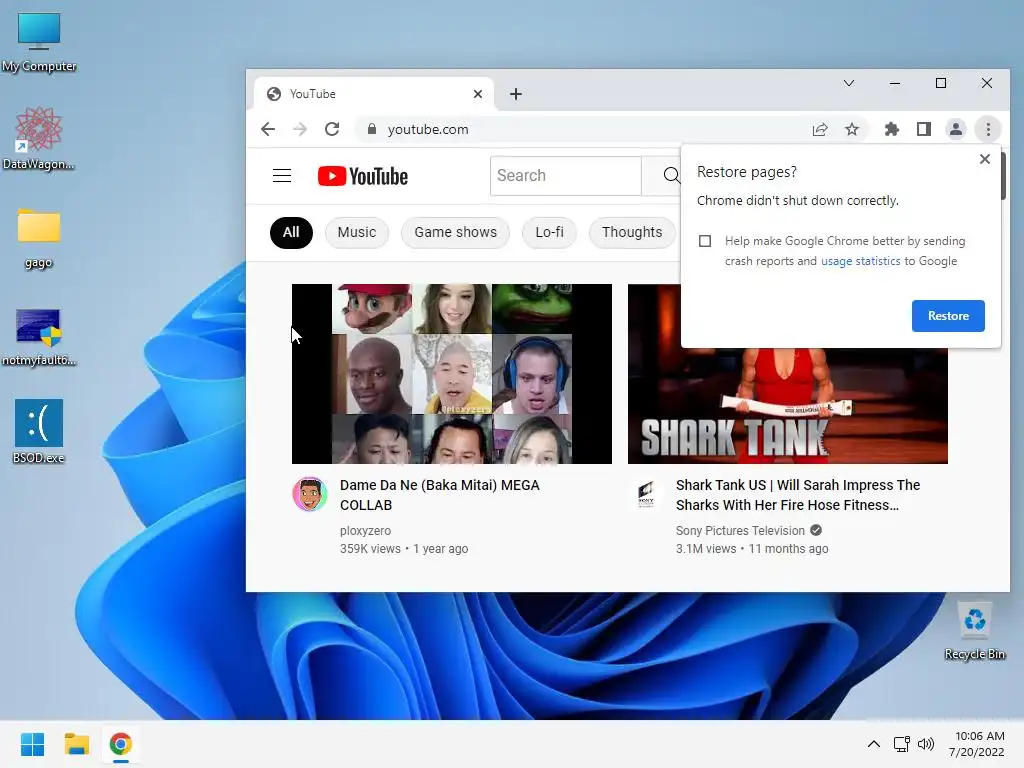The image size is (1024, 768).
Task: Select the Game shows filter chip
Action: tap(455, 232)
